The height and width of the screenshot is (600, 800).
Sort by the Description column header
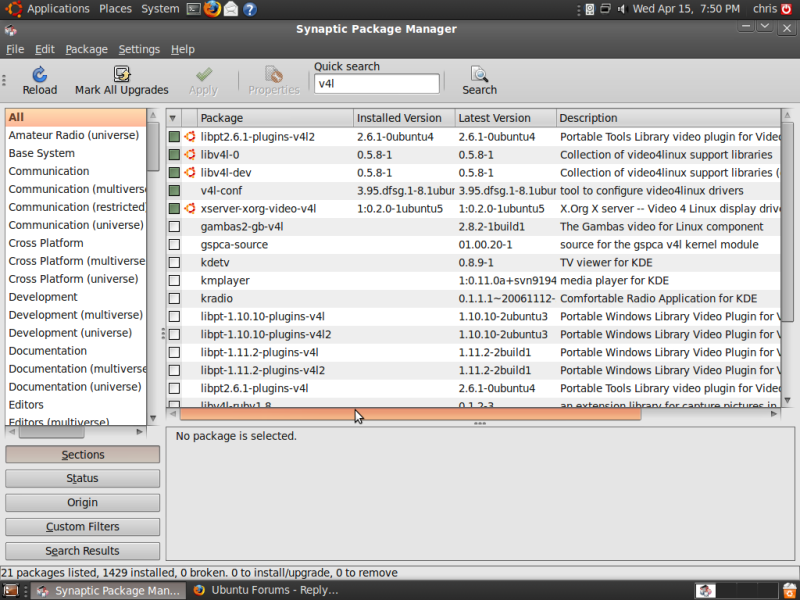pyautogui.click(x=668, y=118)
